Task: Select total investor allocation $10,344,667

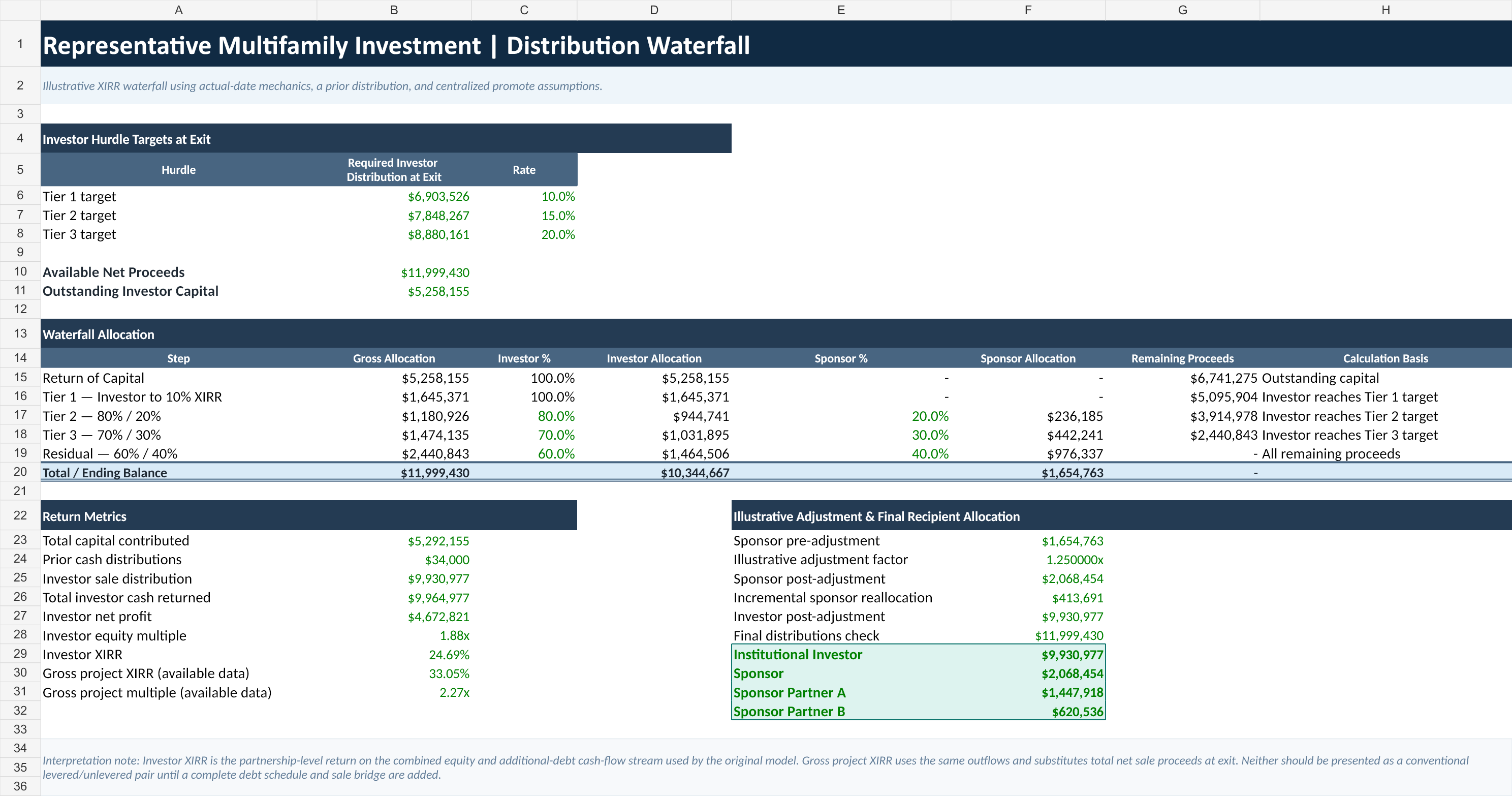Action: (695, 473)
